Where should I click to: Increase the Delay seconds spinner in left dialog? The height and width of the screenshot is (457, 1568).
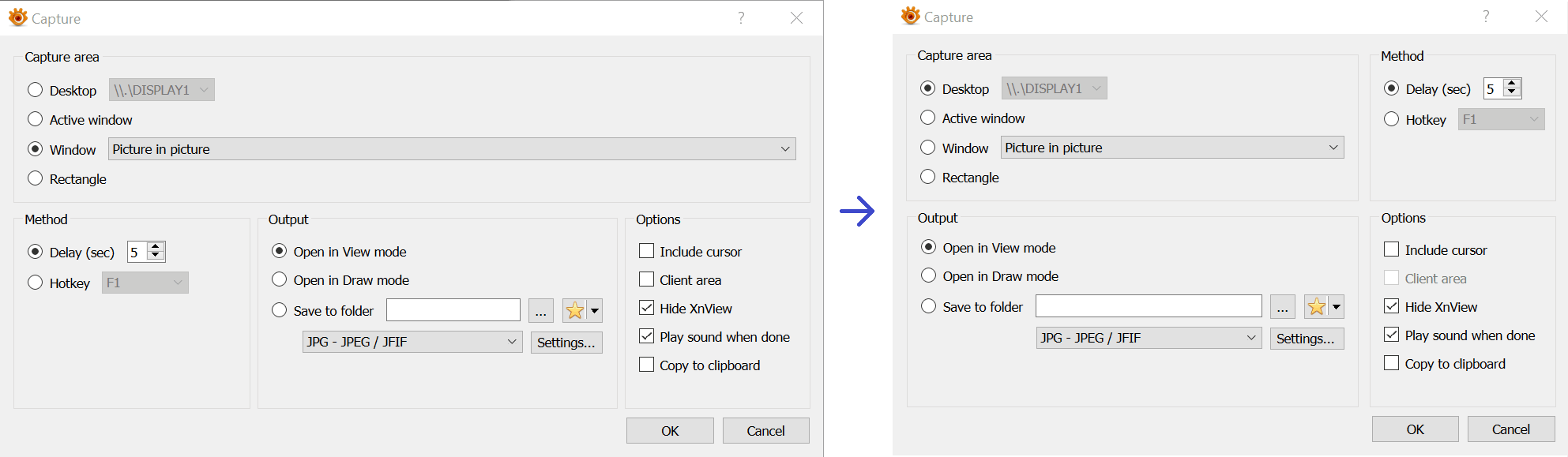click(156, 246)
